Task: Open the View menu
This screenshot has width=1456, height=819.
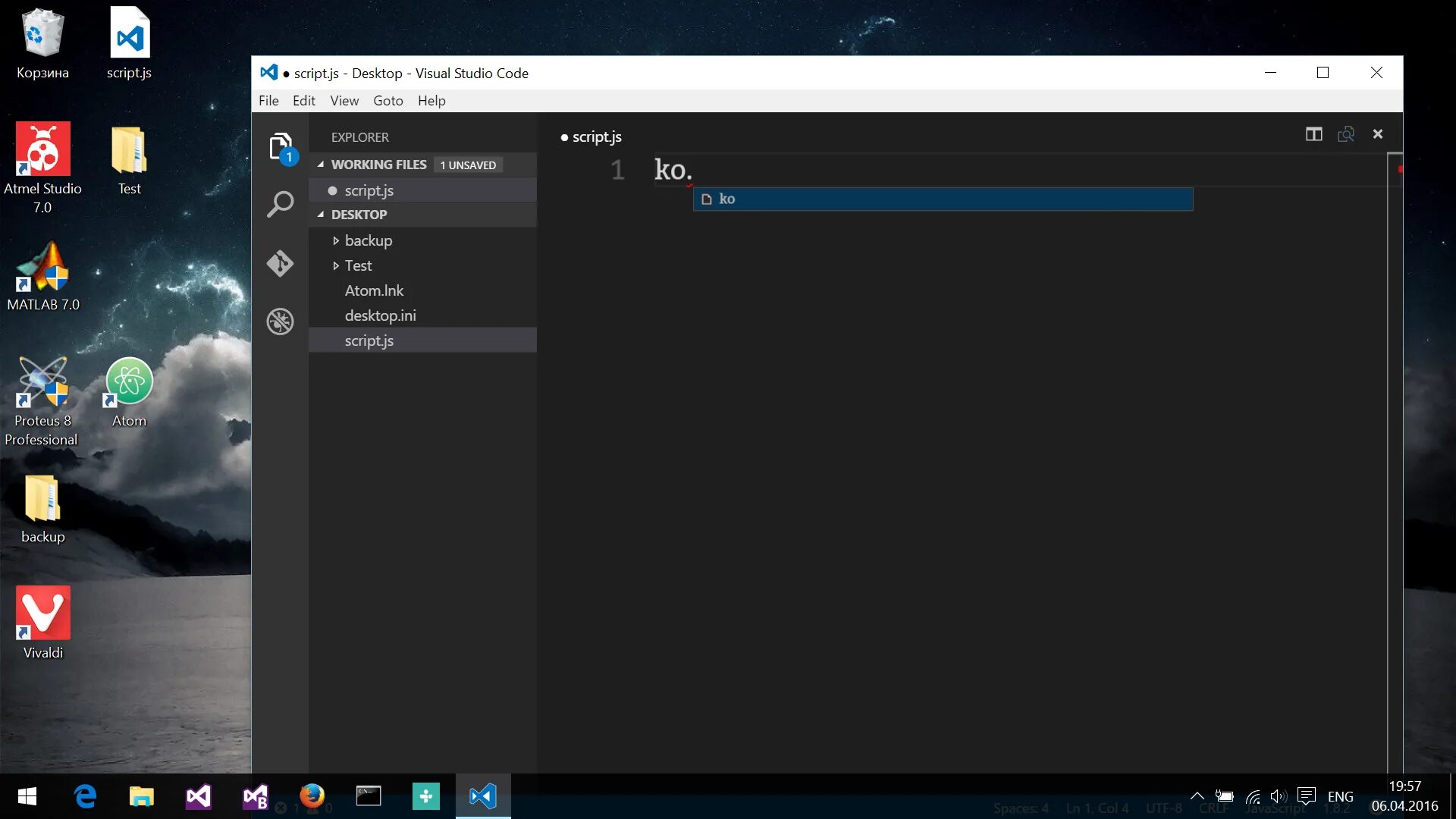Action: (x=344, y=100)
